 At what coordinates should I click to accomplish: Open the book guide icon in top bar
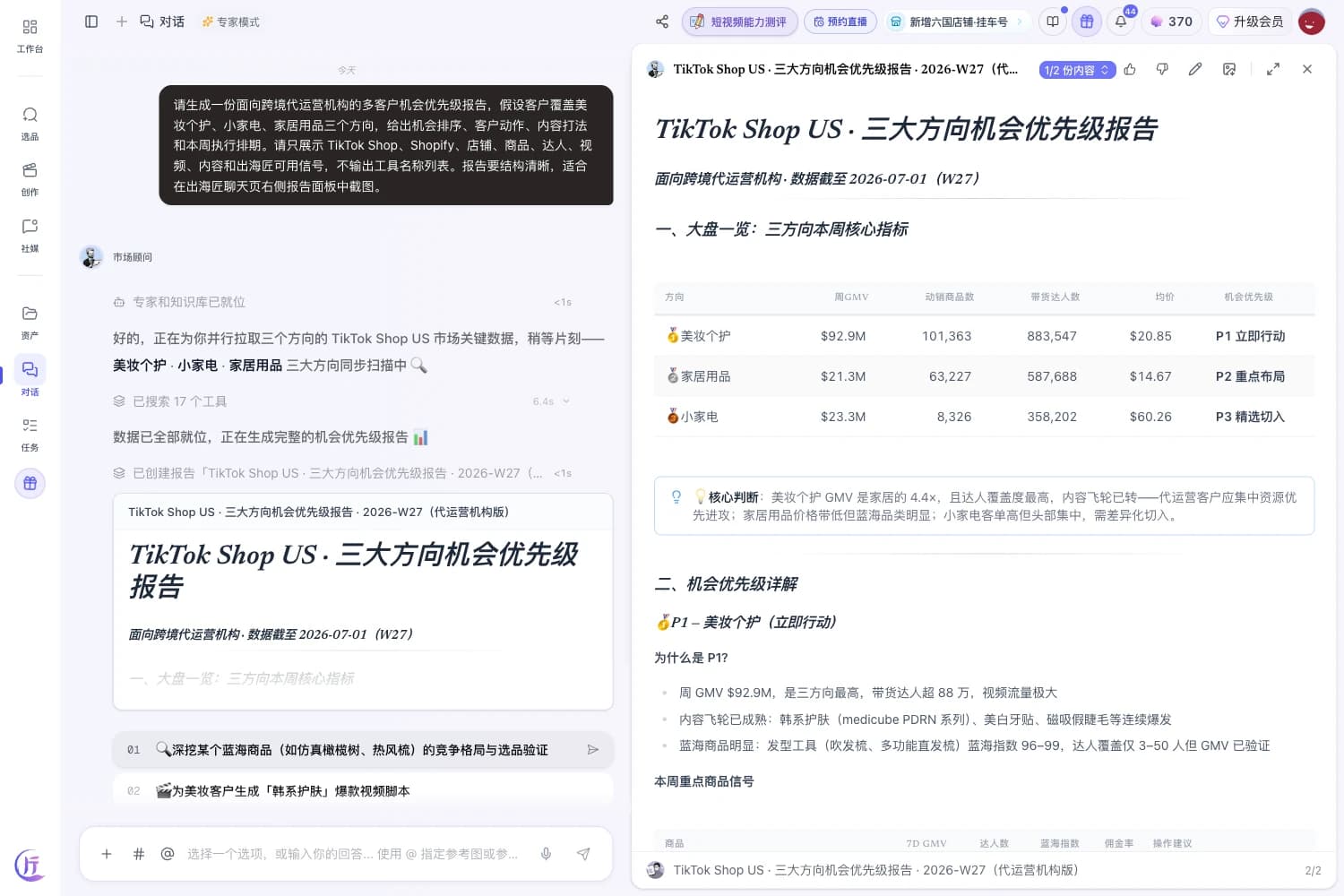[x=1053, y=22]
